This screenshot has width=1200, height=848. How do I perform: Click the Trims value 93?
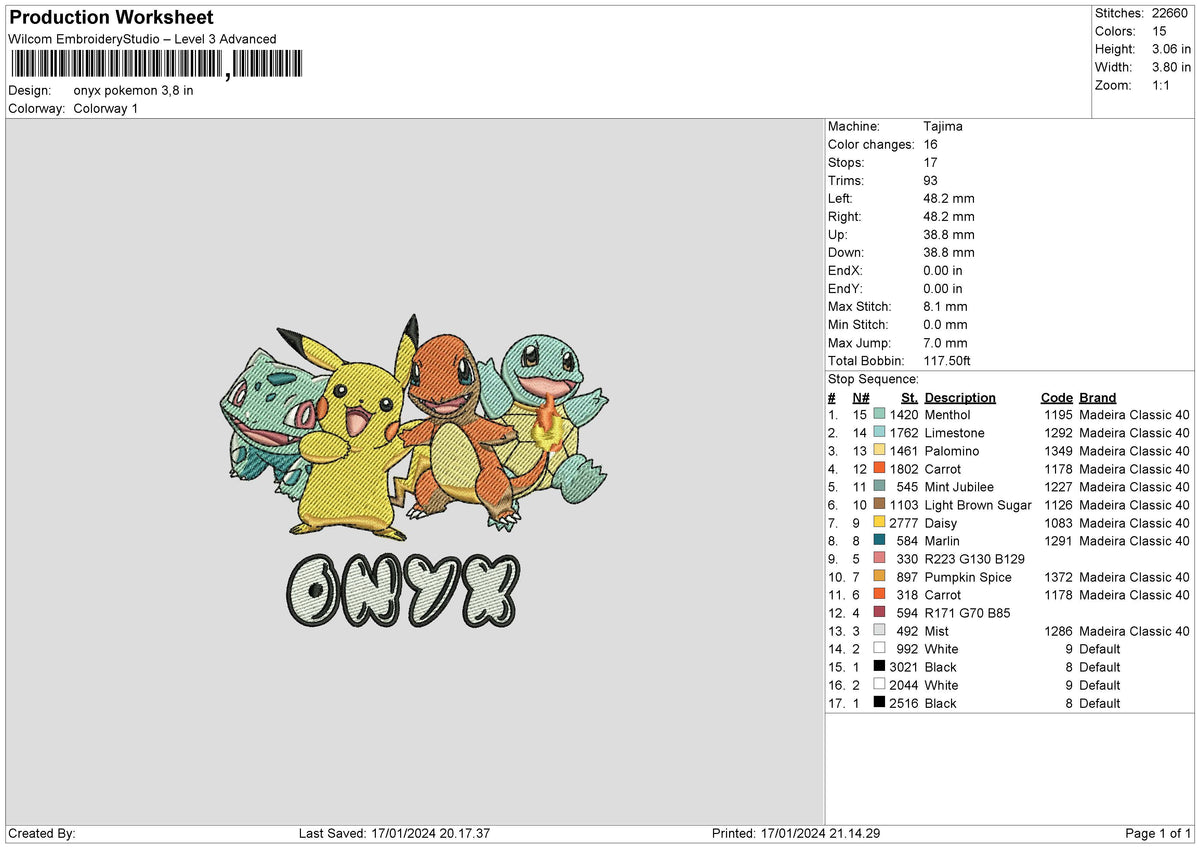tap(931, 181)
